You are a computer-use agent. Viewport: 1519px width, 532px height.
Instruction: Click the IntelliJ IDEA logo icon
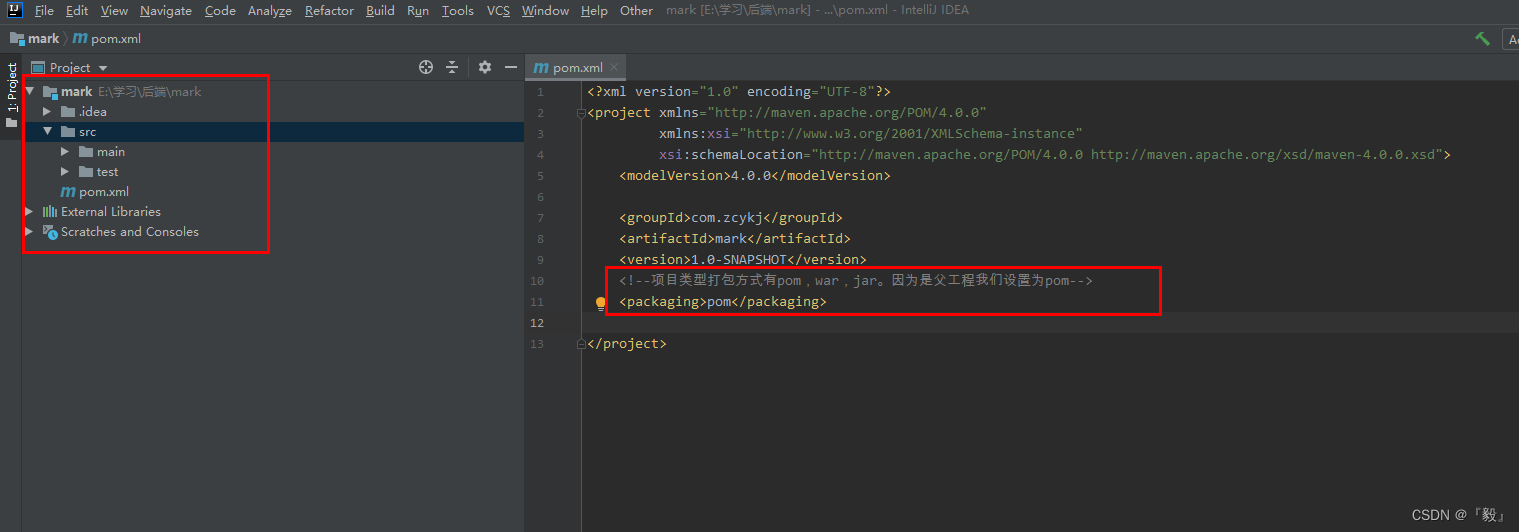pos(13,10)
